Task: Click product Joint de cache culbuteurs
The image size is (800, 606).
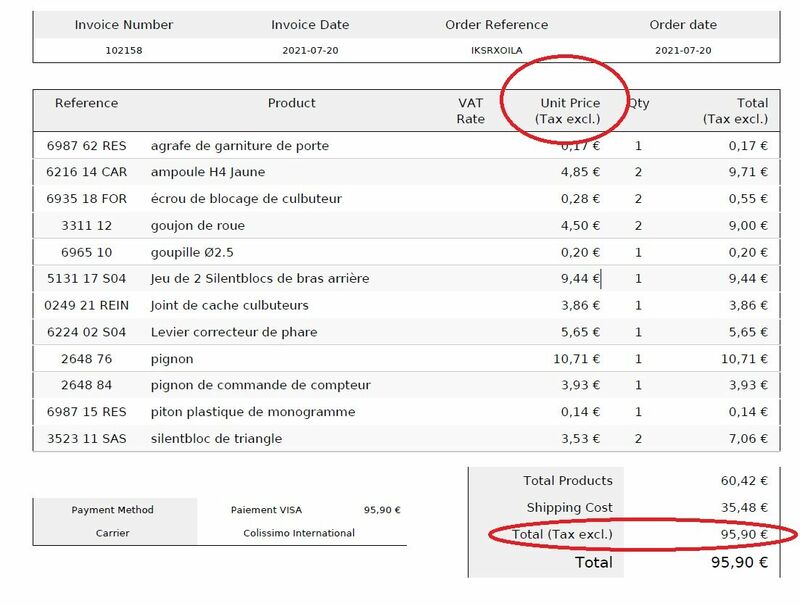Action: click(x=230, y=306)
